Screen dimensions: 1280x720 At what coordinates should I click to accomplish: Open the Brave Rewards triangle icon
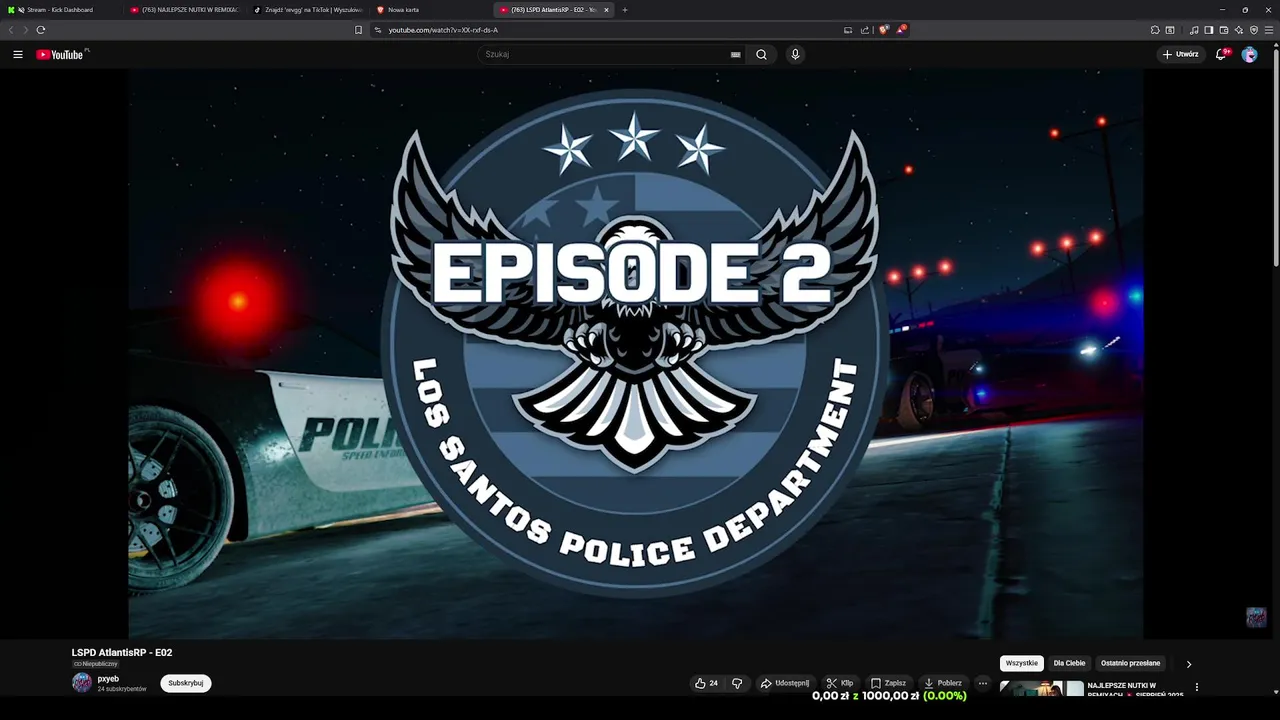pyautogui.click(x=901, y=29)
